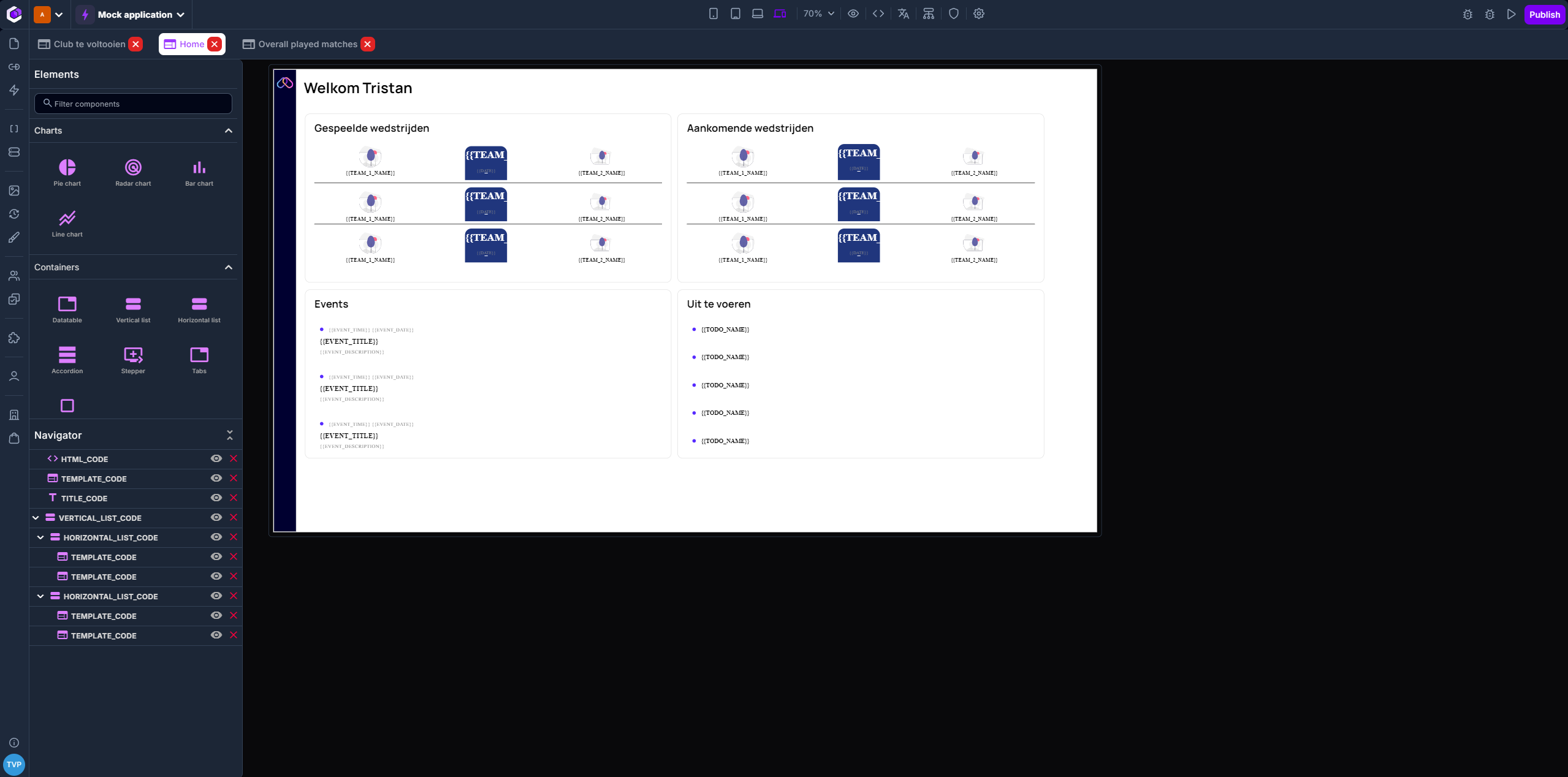
Task: Toggle visibility of VERTICAL_LIST_CODE element
Action: [x=216, y=517]
